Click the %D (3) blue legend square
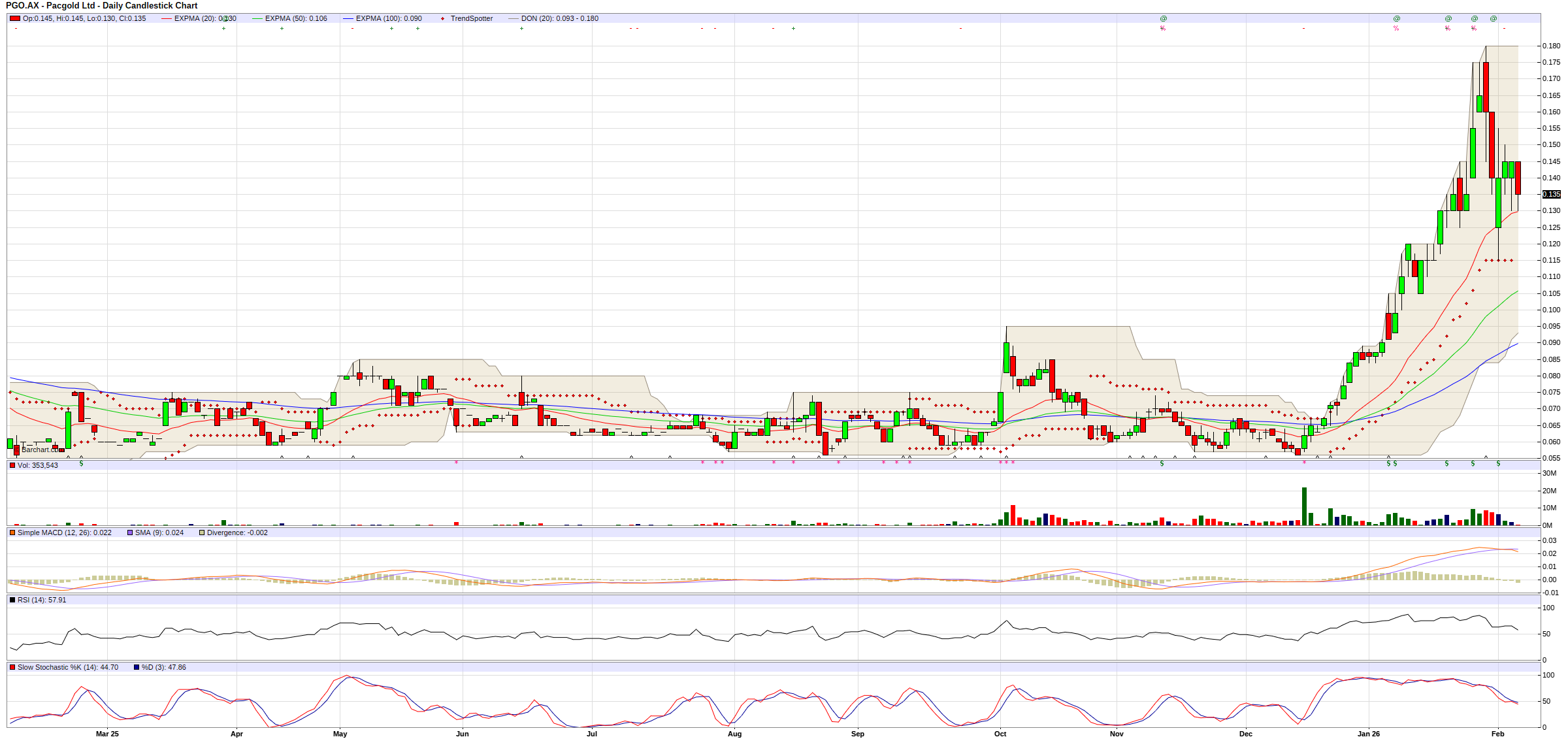 pyautogui.click(x=137, y=667)
